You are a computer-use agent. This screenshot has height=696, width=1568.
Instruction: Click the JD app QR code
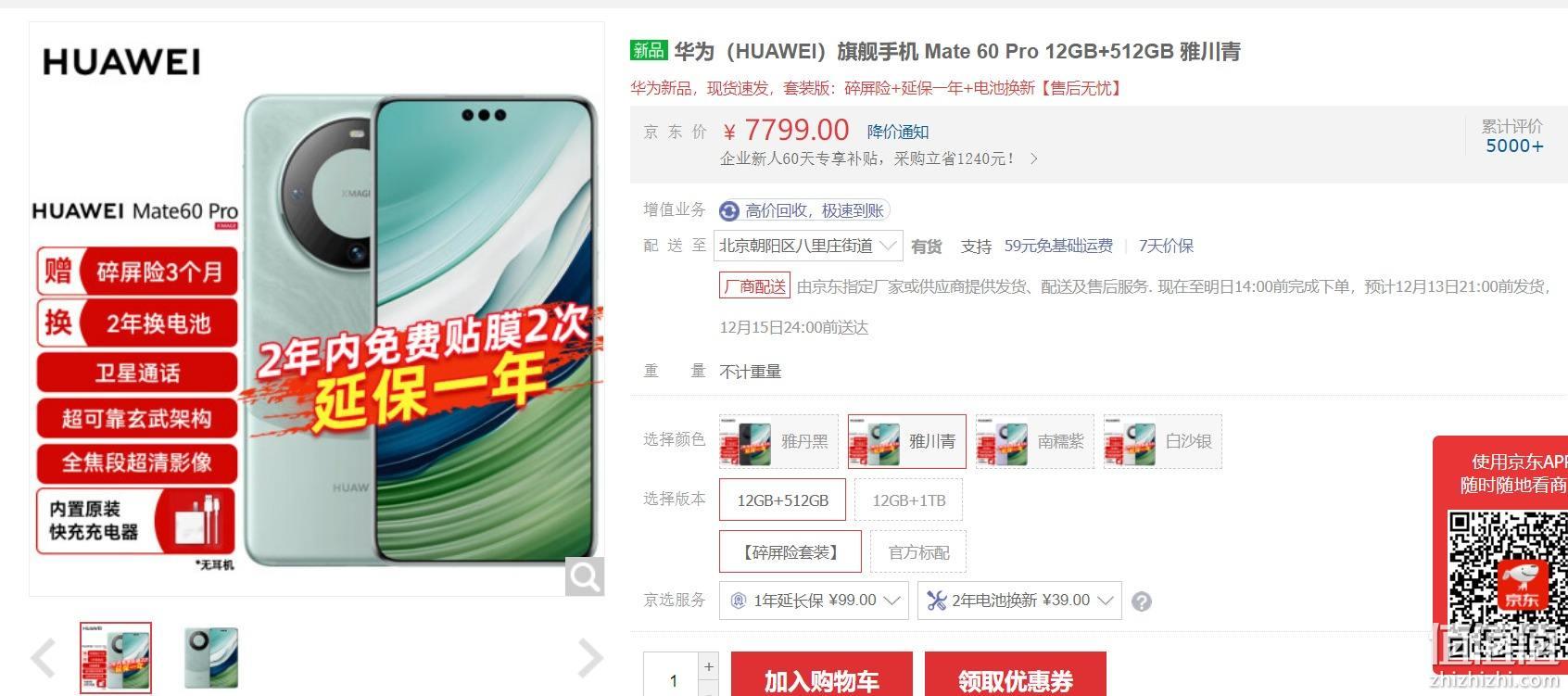pyautogui.click(x=1508, y=567)
